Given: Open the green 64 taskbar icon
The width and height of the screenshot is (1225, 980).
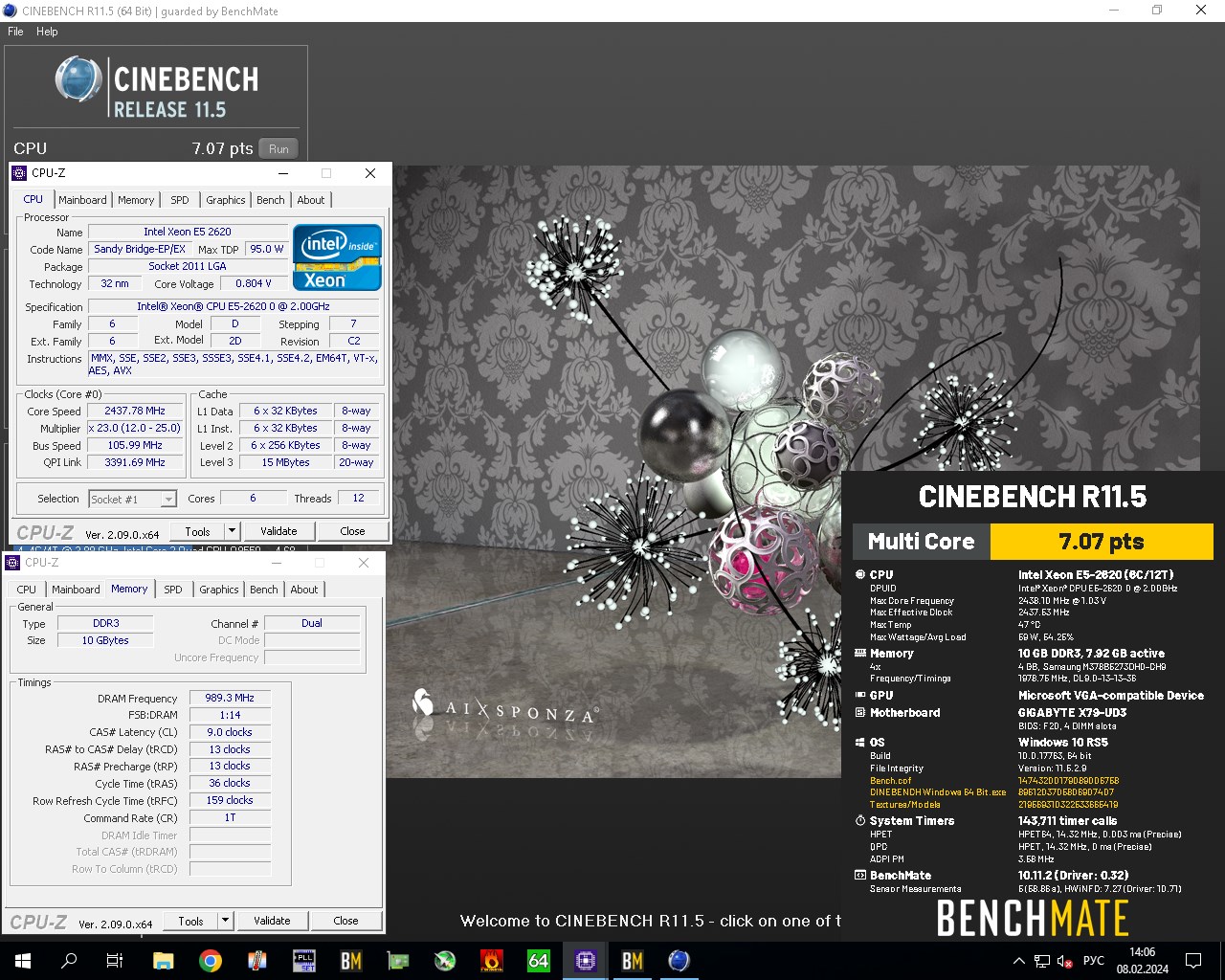Looking at the screenshot, I should coord(539,960).
